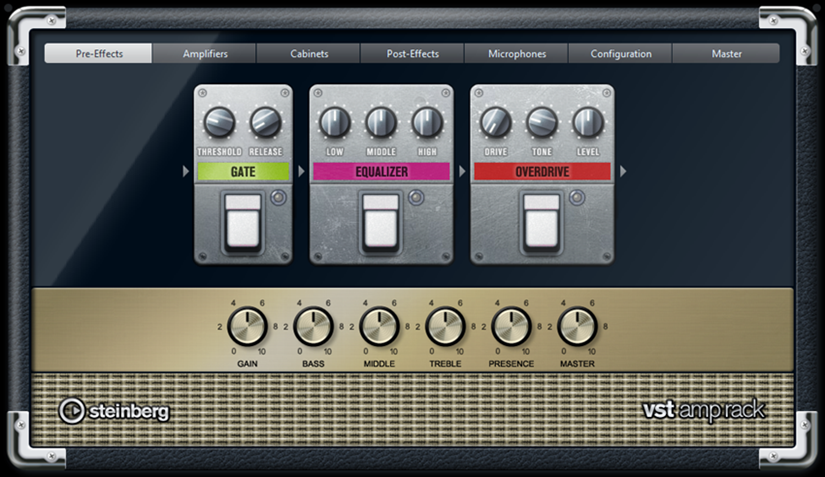Open the Amplifiers tab
The height and width of the screenshot is (477, 825).
pyautogui.click(x=205, y=54)
